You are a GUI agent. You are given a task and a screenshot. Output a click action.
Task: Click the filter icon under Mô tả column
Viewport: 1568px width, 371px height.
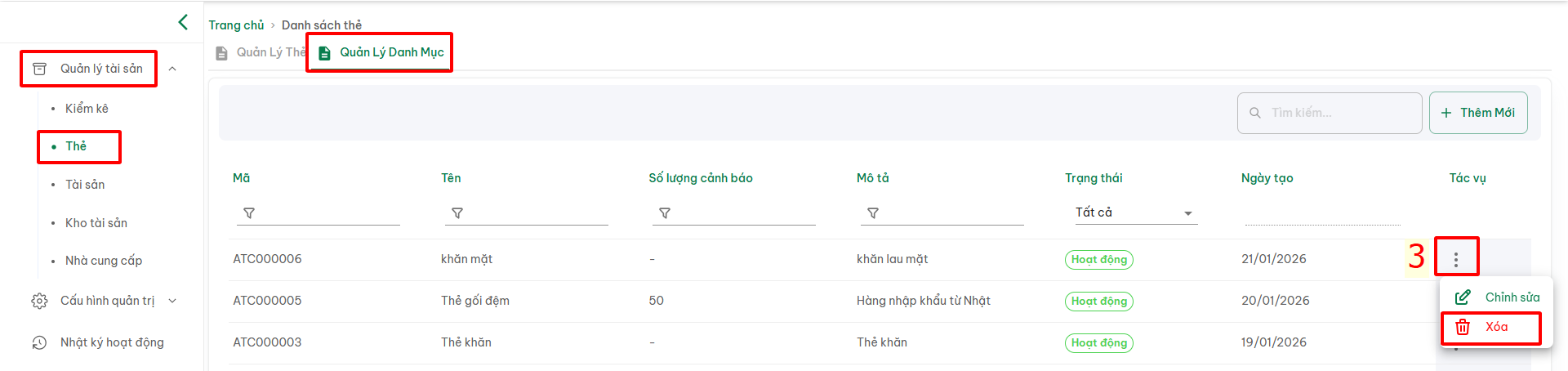click(873, 213)
